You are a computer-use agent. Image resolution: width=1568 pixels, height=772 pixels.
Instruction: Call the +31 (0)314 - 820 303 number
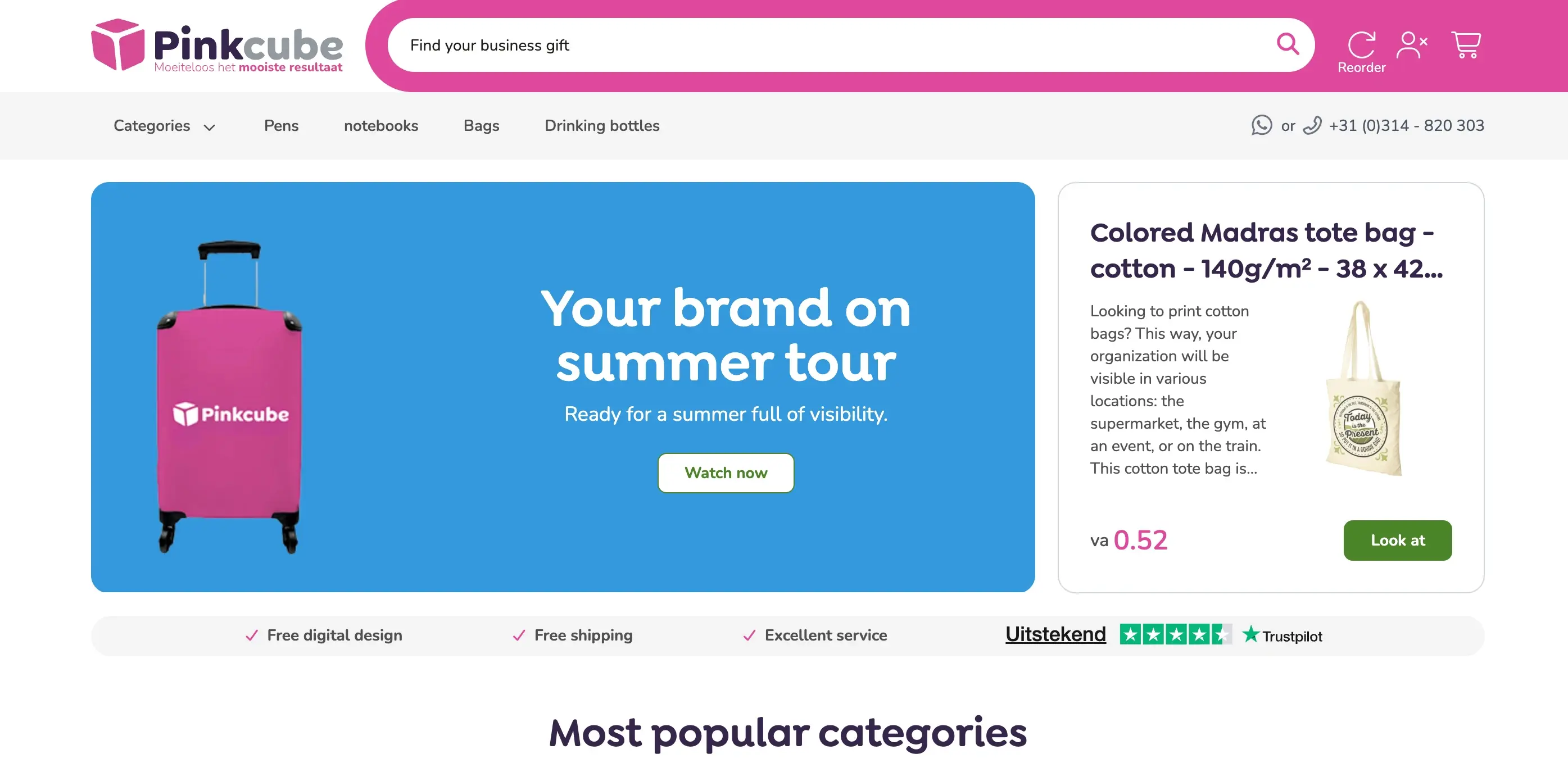1406,125
